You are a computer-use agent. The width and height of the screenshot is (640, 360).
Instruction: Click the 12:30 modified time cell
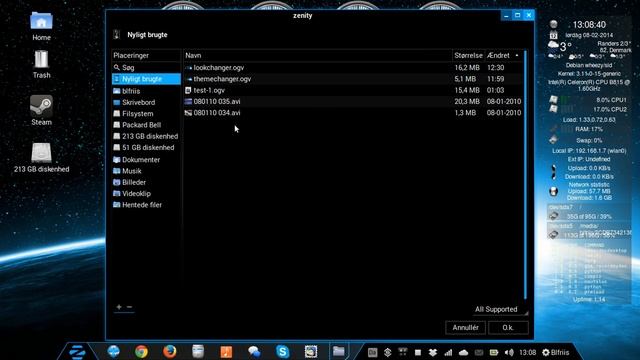495,68
